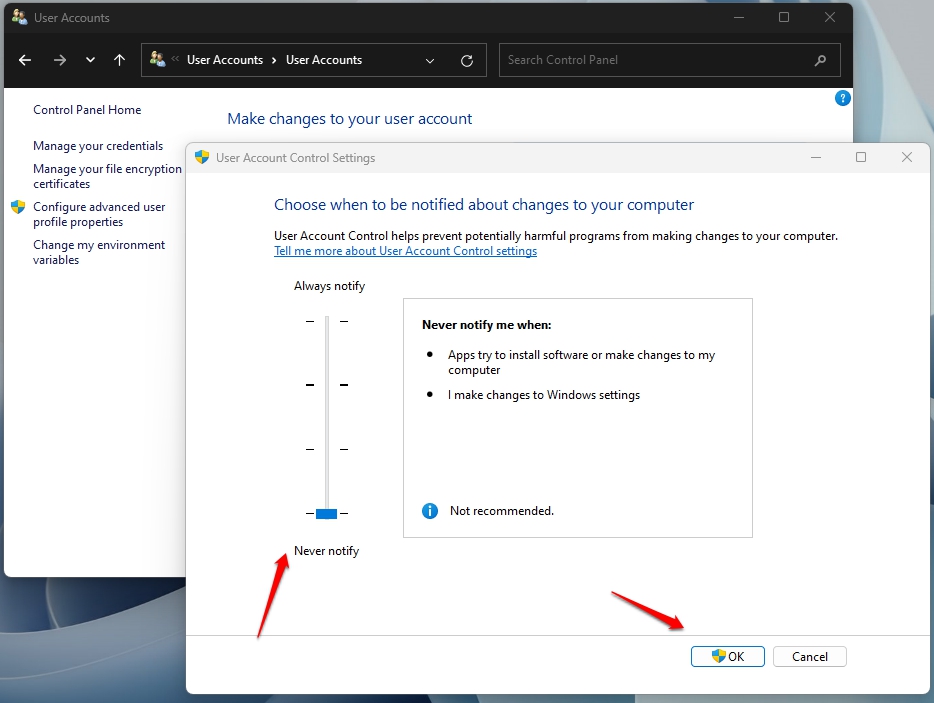Maximize the User Accounts window

coord(784,18)
